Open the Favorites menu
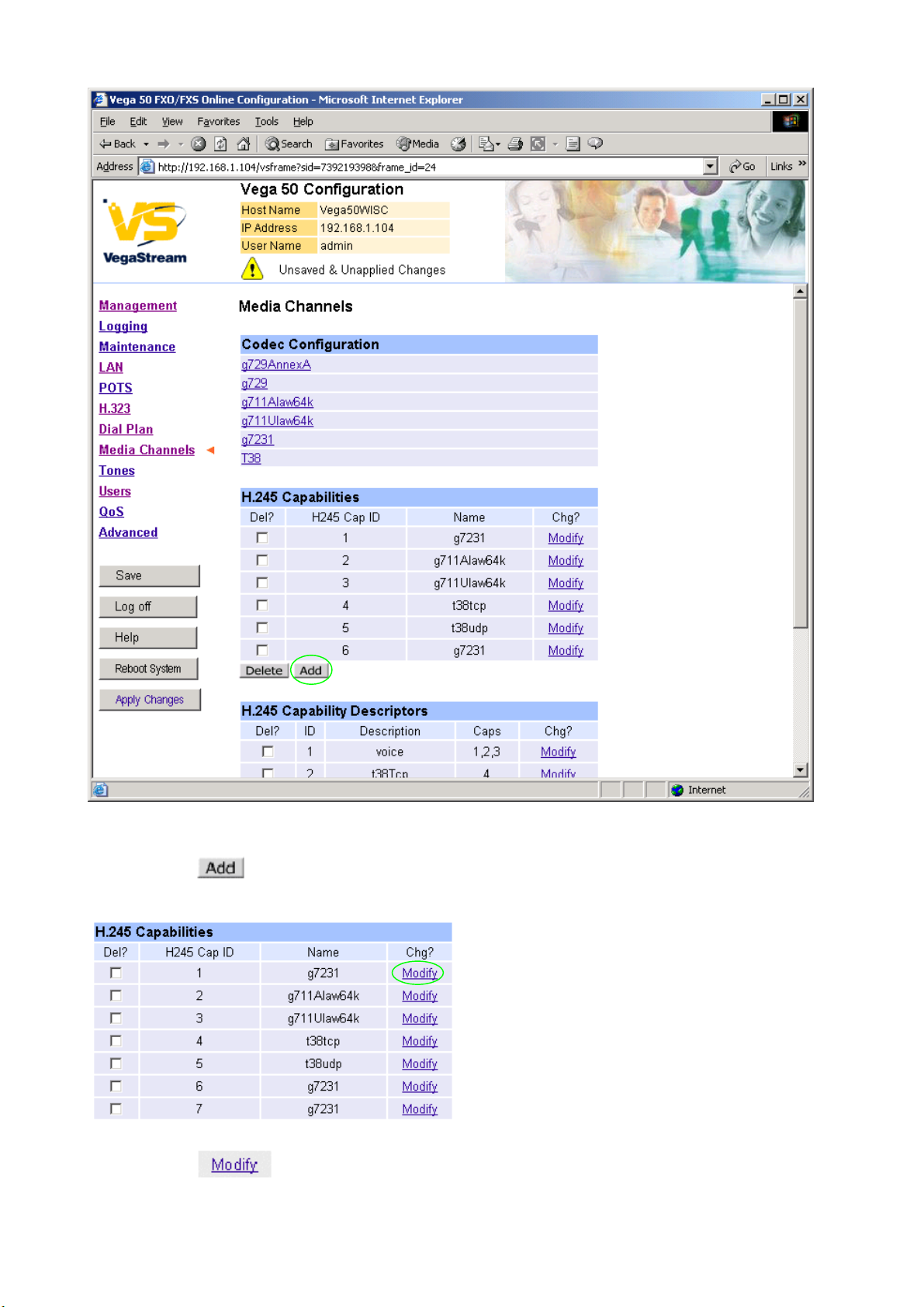This screenshot has height=1307, width=924. pos(219,122)
